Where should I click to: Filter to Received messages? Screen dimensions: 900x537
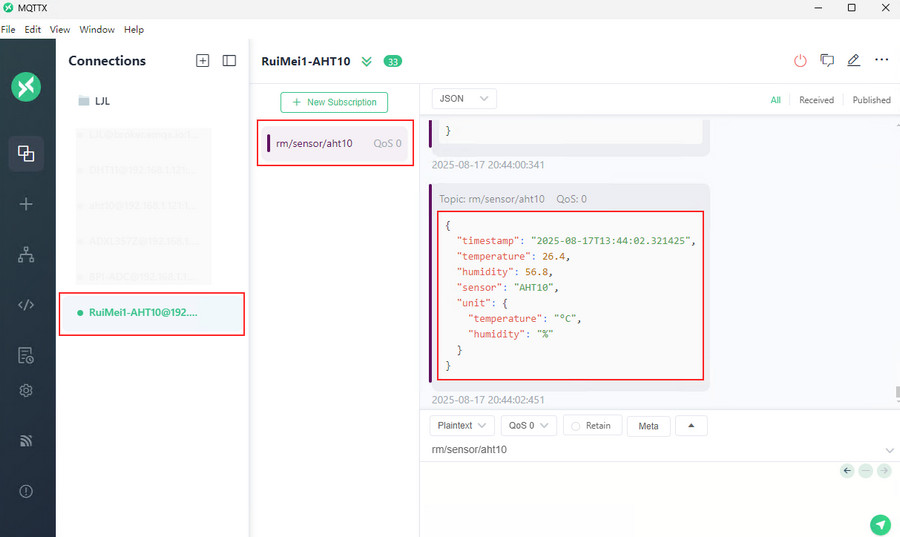coord(816,100)
